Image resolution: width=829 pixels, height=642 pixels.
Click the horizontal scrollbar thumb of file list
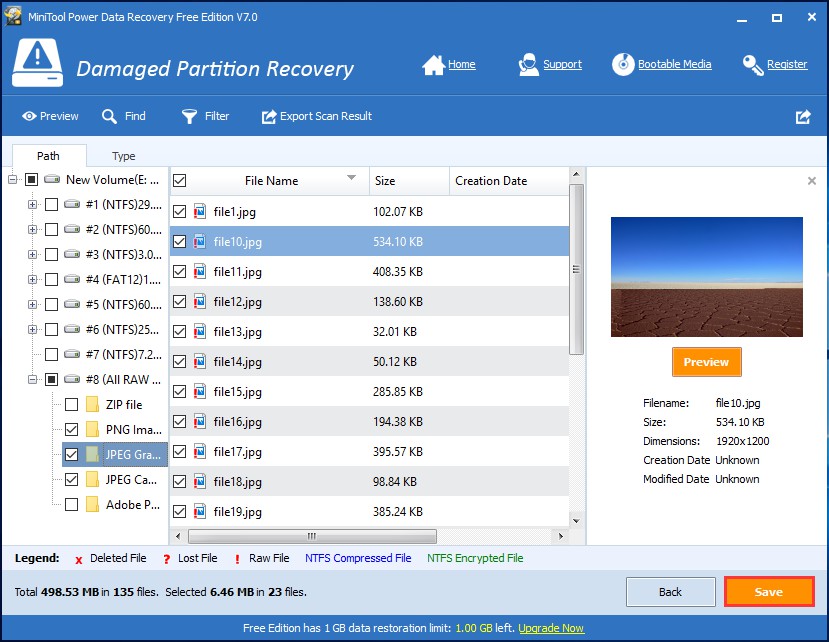312,536
